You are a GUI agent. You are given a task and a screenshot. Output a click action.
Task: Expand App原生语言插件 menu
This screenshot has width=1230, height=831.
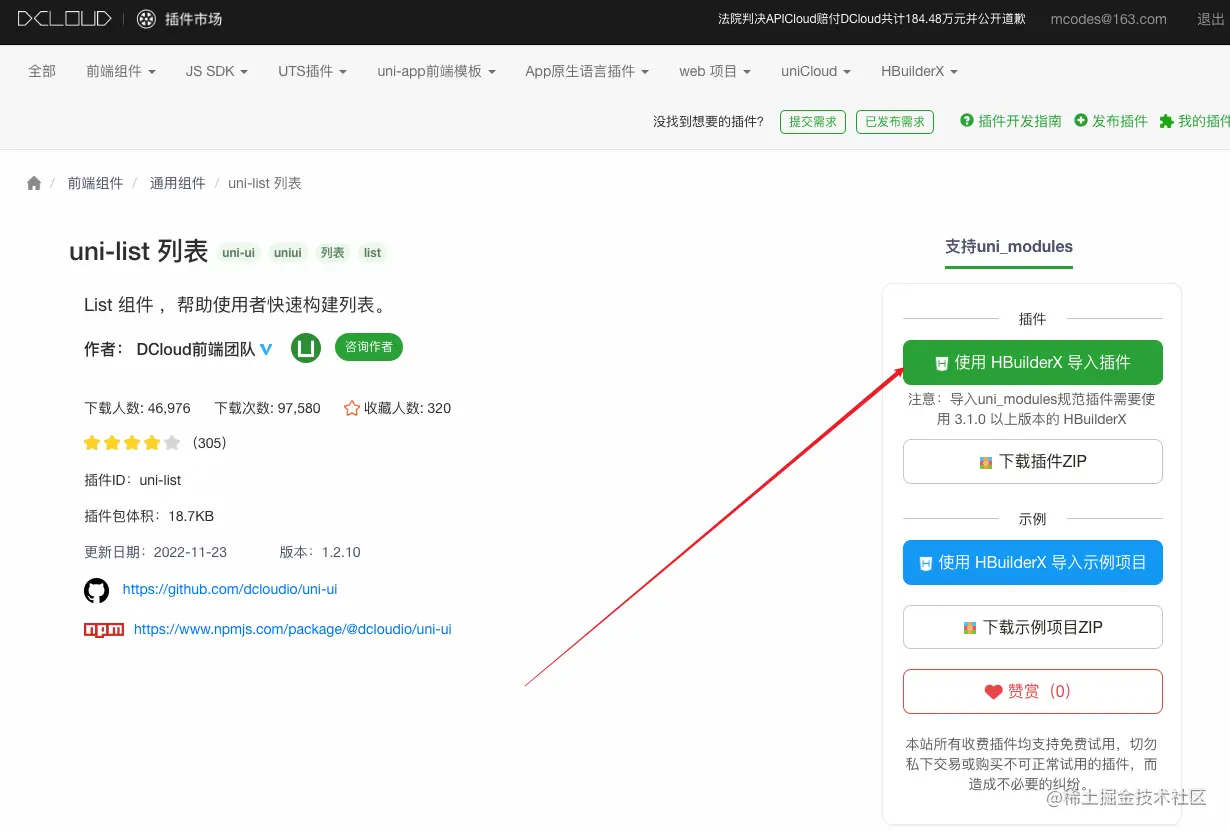(x=587, y=71)
